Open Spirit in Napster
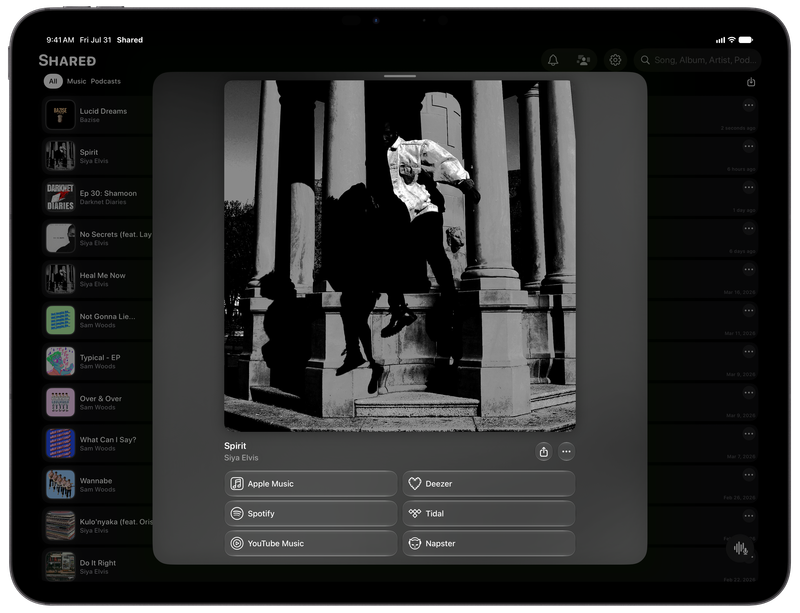 (489, 544)
